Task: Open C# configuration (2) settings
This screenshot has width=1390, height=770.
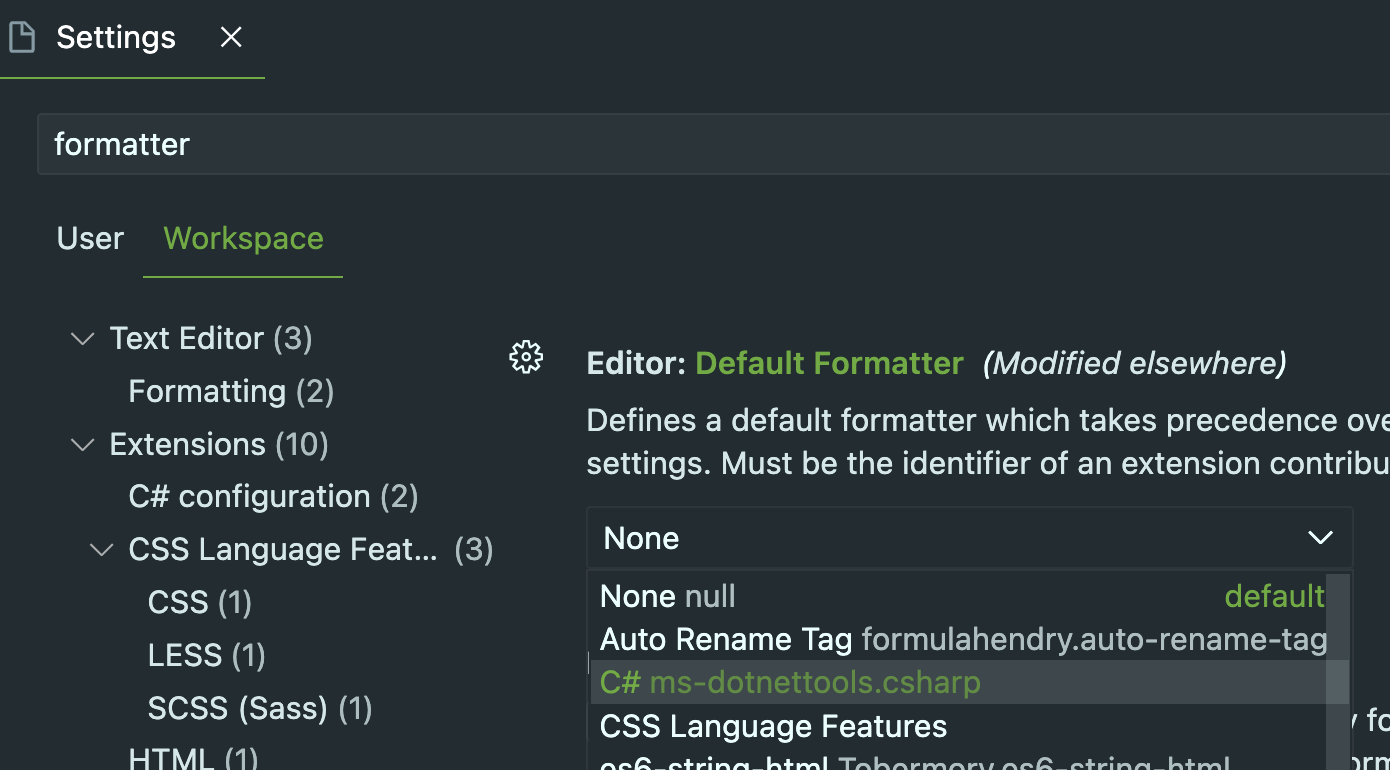Action: pos(273,497)
